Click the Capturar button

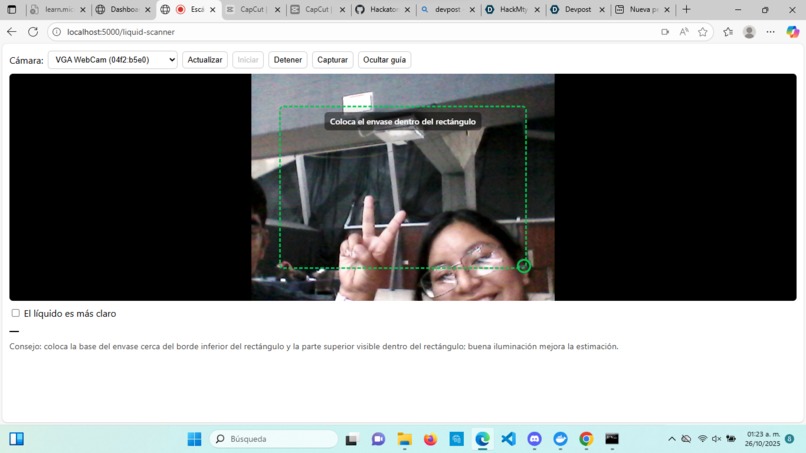tap(333, 60)
